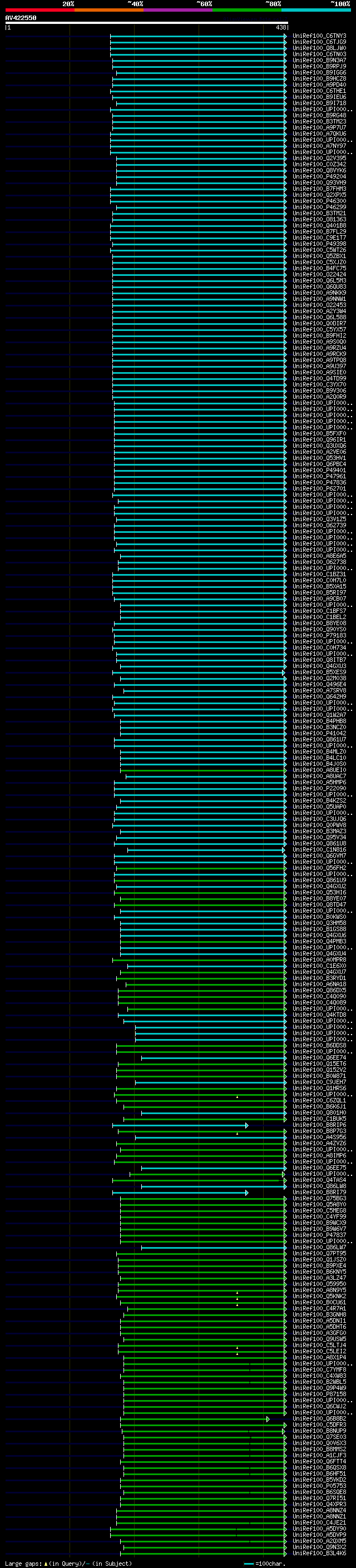Image resolution: width=356 pixels, height=1568 pixels.
Task: Select hit label UniRef100_C7YMF8
Action: (x=319, y=1369)
